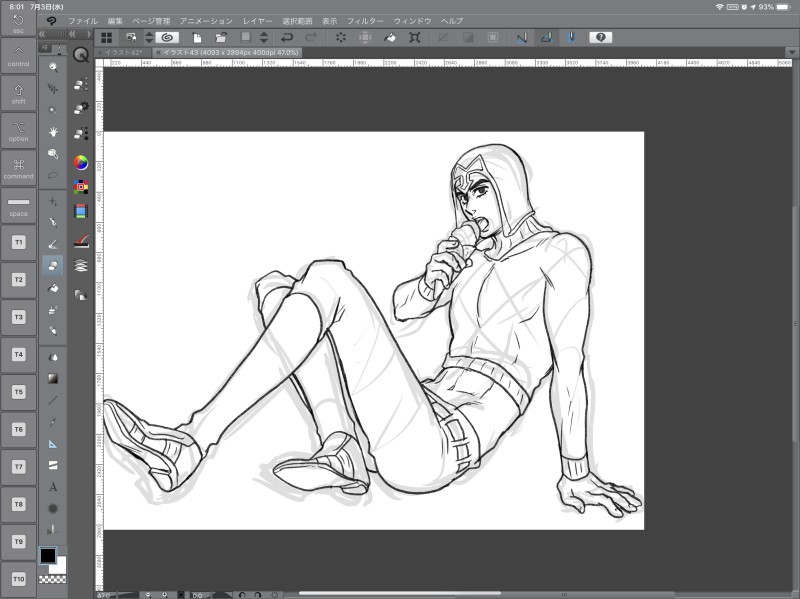Open the up-down arrows next to the CLIP STUDIO icon
Screen dimensions: 800x599
coord(149,37)
